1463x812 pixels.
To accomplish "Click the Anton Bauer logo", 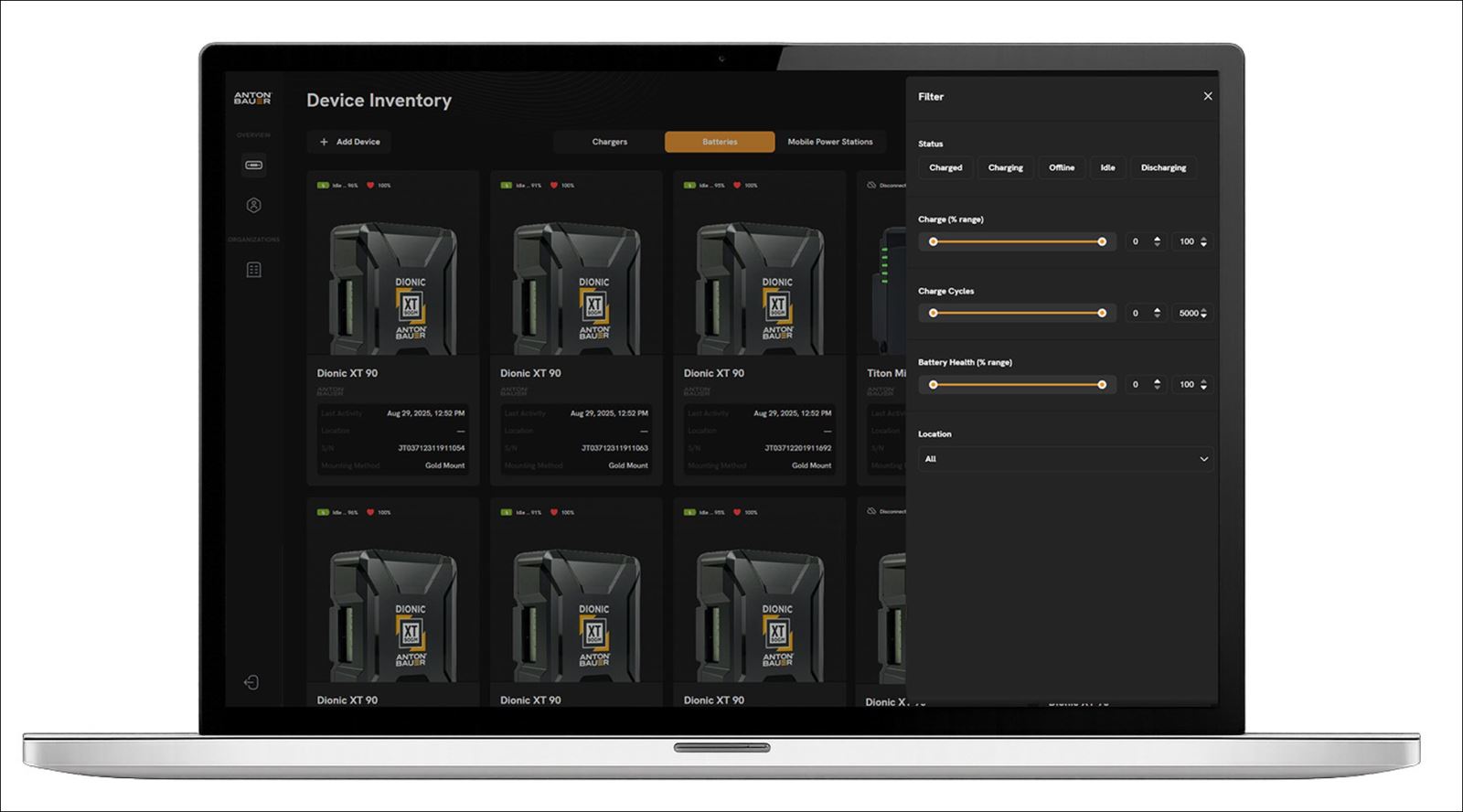I will click(x=252, y=98).
